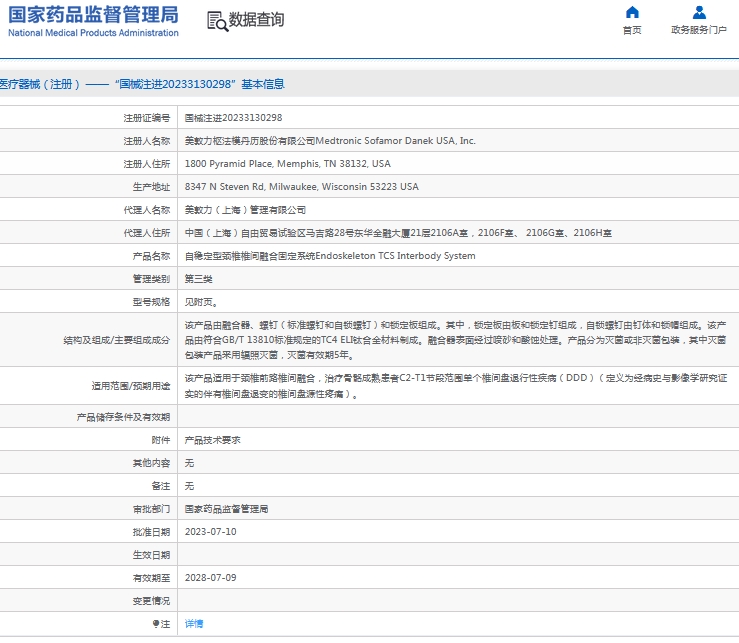Click the bullet icon beside 注 label
Screen dimensions: 739x643
pyautogui.click(x=156, y=624)
